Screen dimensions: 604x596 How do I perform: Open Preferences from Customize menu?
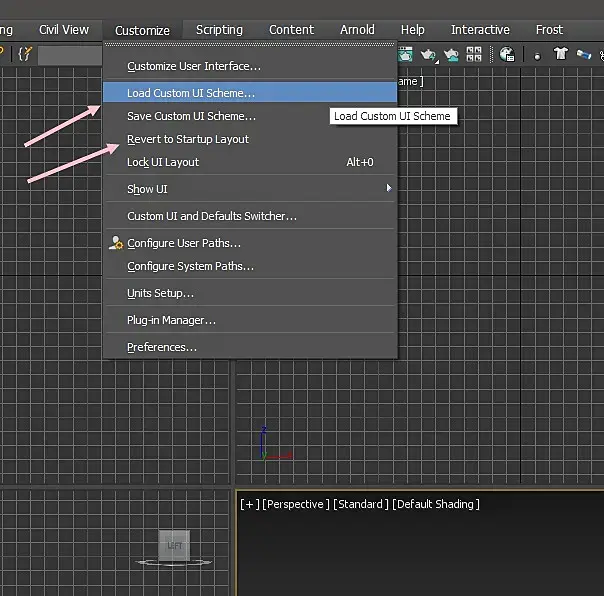pos(162,347)
